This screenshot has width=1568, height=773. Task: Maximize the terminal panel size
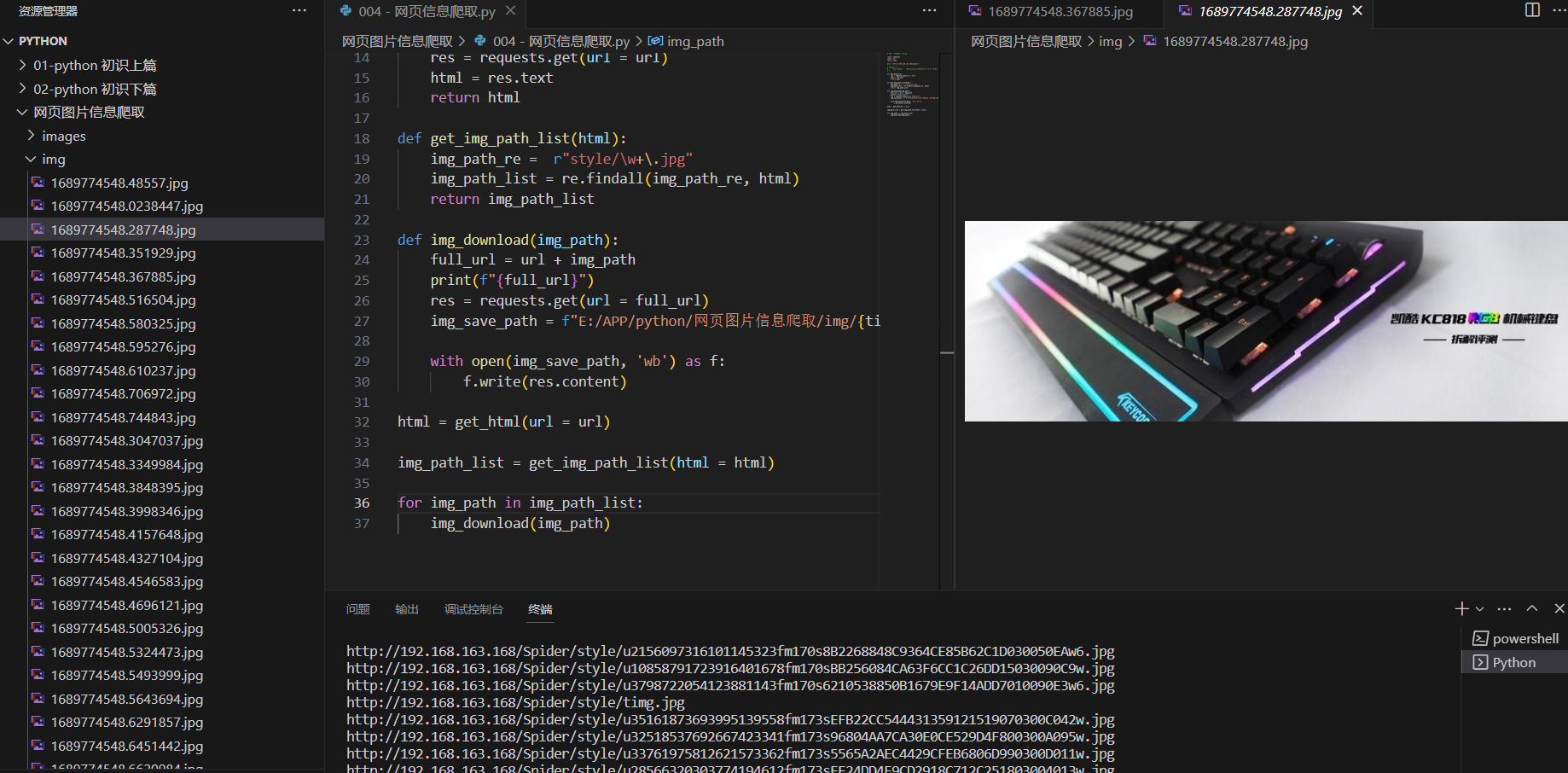[1532, 608]
